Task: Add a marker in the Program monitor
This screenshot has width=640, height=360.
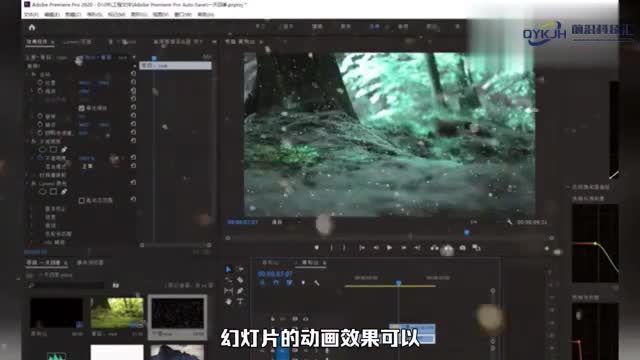Action: click(316, 248)
